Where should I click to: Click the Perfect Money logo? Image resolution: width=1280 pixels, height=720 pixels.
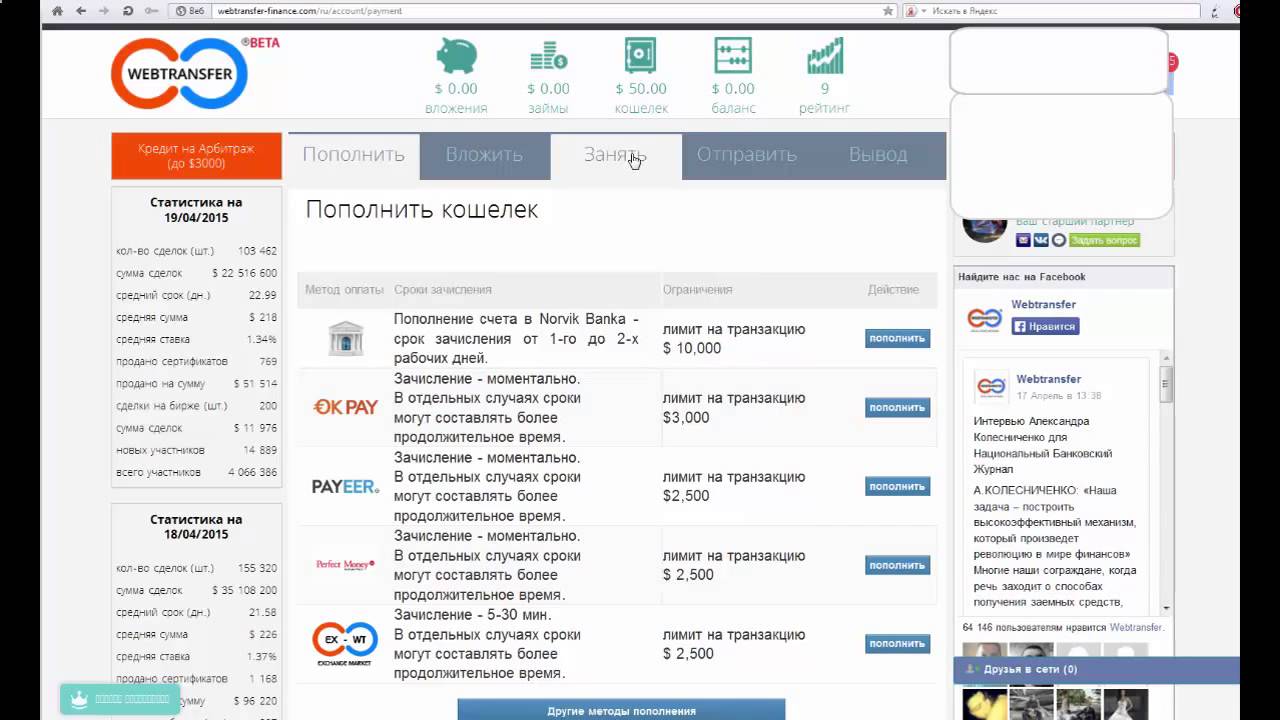[345, 565]
